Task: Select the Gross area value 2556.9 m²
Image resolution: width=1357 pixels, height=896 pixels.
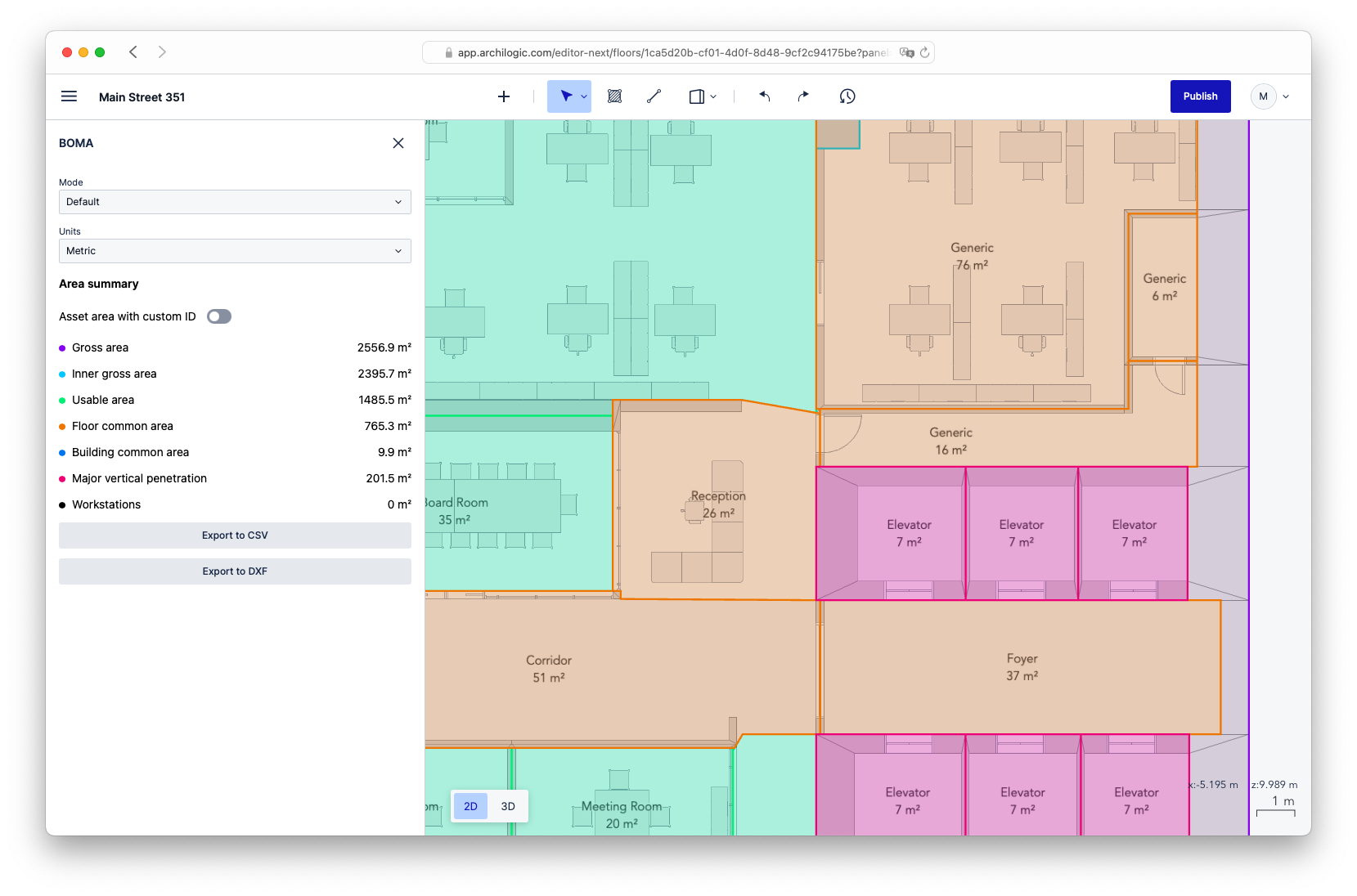Action: (x=384, y=347)
